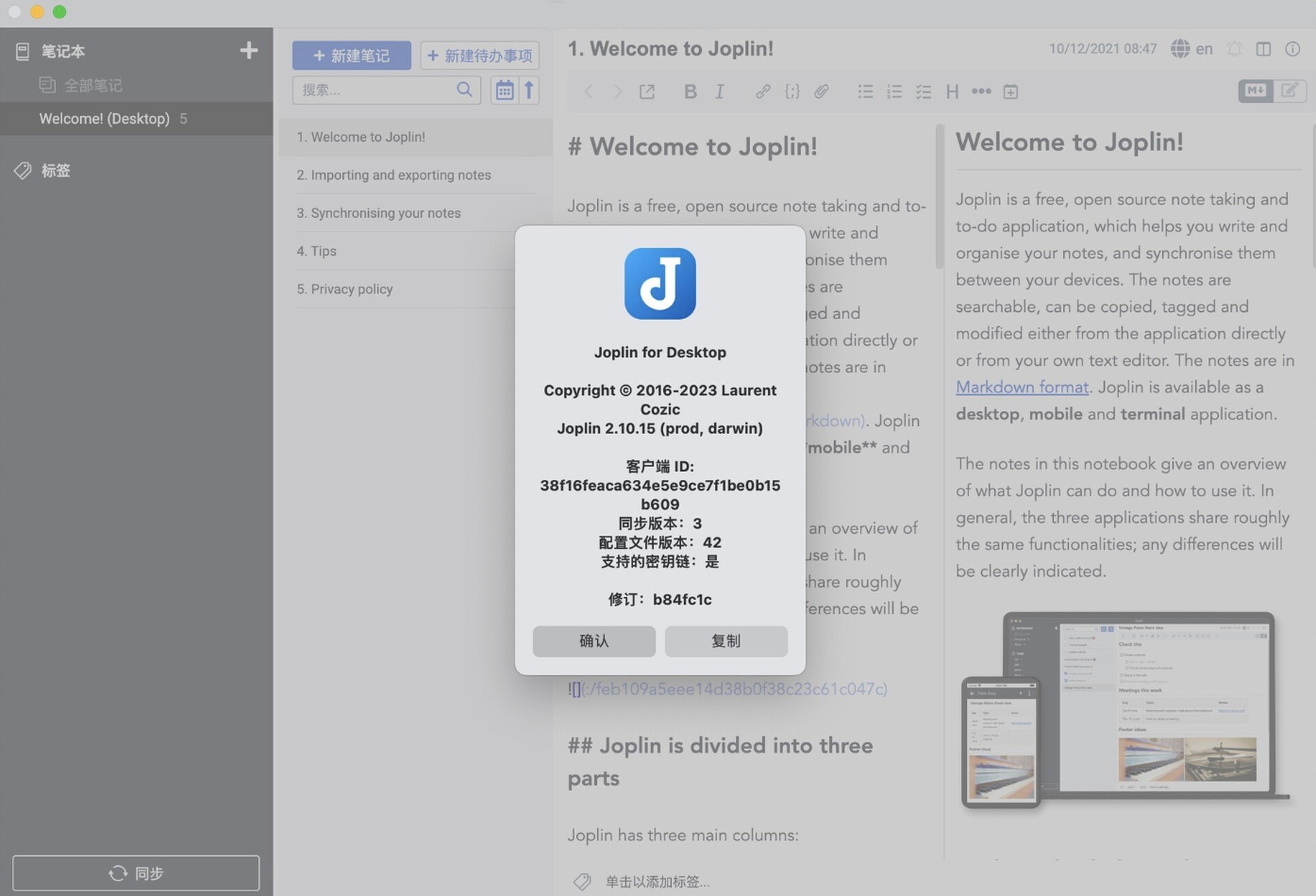Open note properties info icon
1316x896 pixels.
(1292, 49)
